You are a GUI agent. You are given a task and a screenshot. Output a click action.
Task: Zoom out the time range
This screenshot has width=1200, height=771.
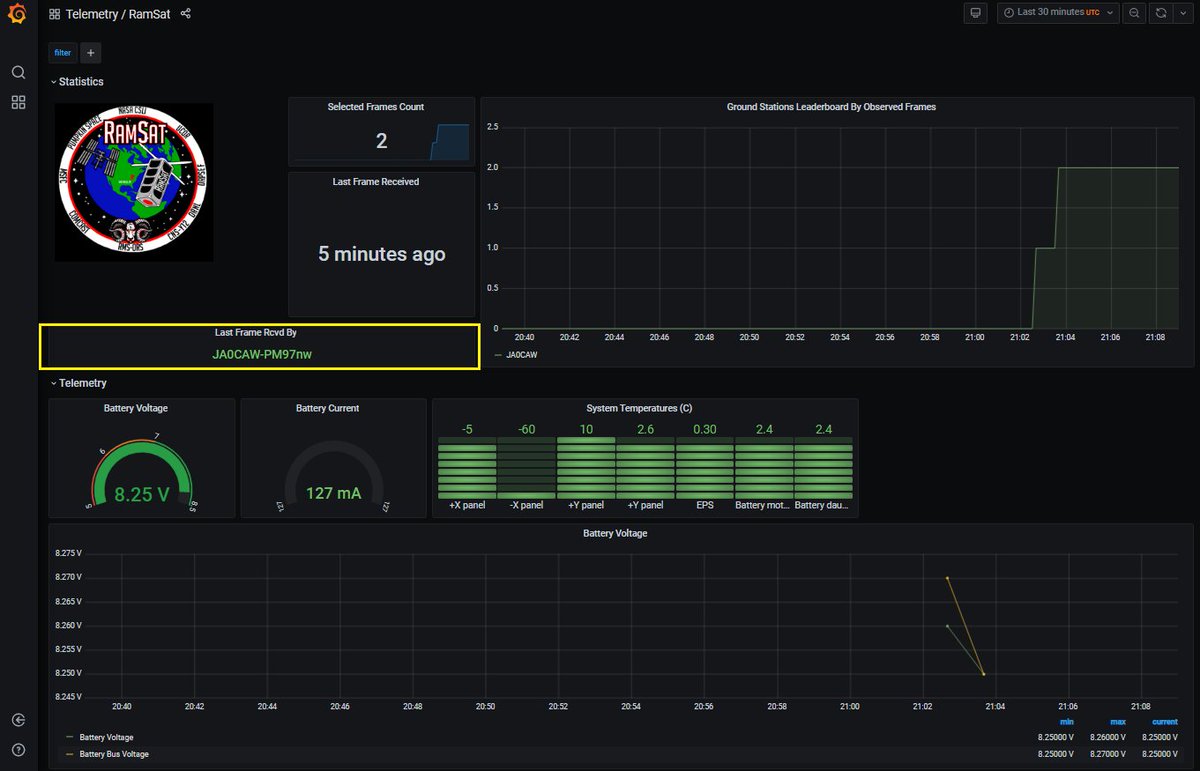pyautogui.click(x=1134, y=13)
